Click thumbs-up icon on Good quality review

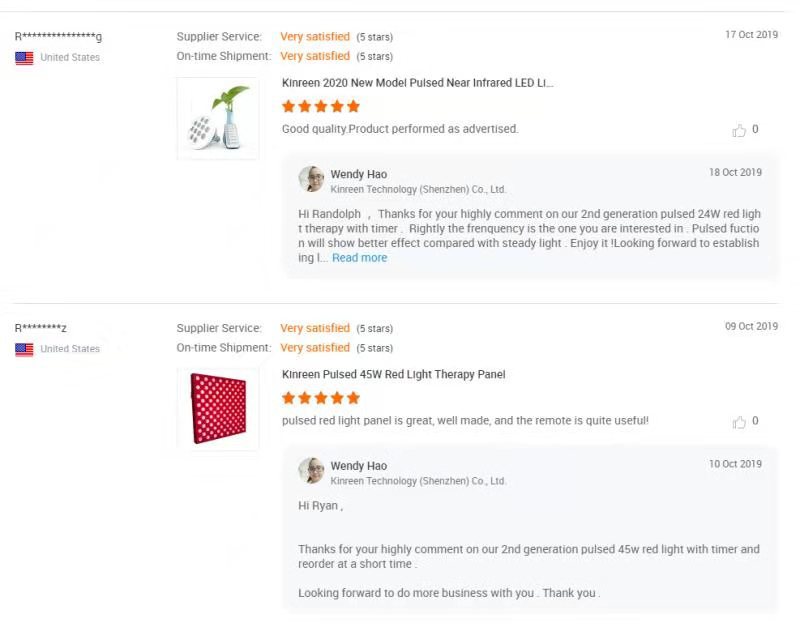[739, 130]
